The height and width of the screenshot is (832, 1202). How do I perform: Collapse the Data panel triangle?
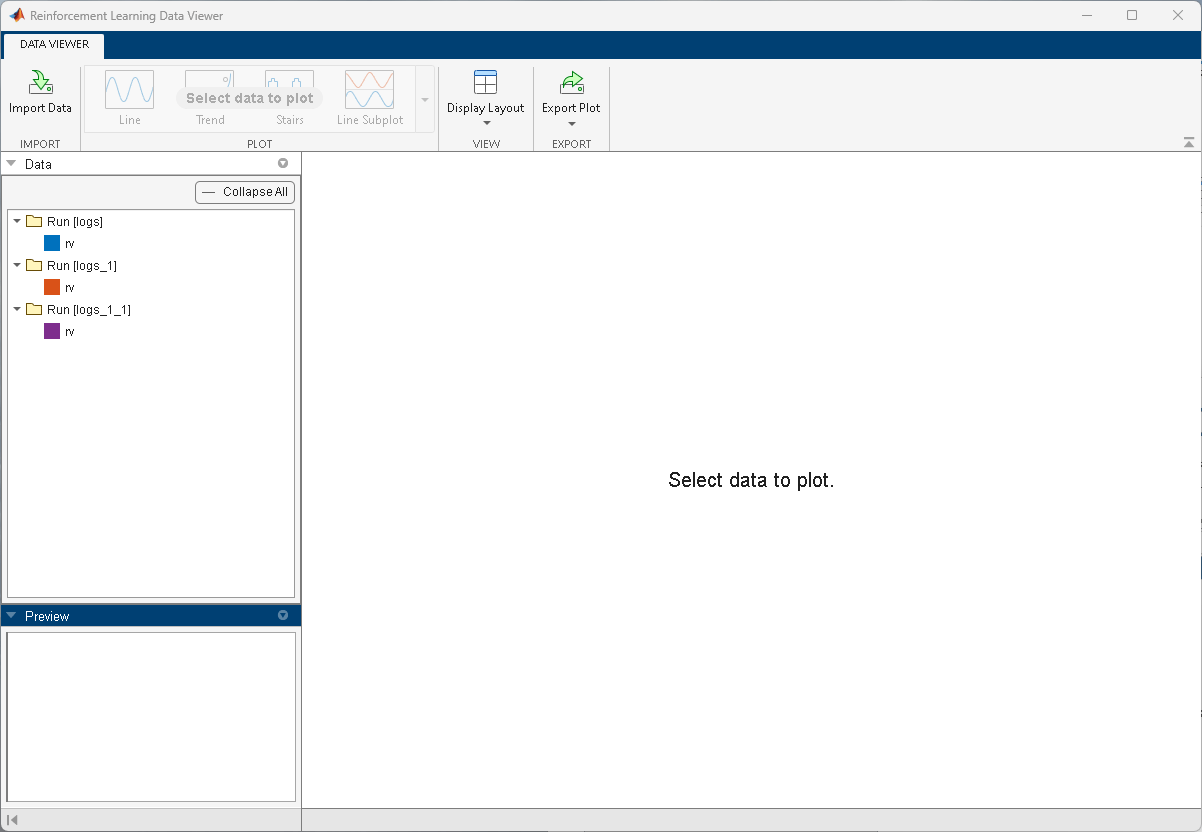[x=11, y=163]
